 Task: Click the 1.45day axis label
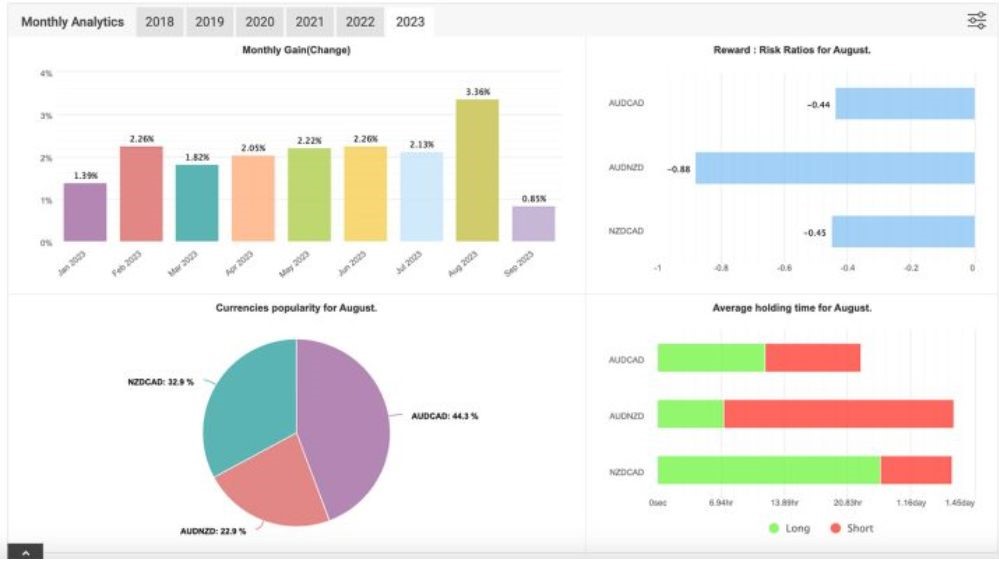point(959,503)
